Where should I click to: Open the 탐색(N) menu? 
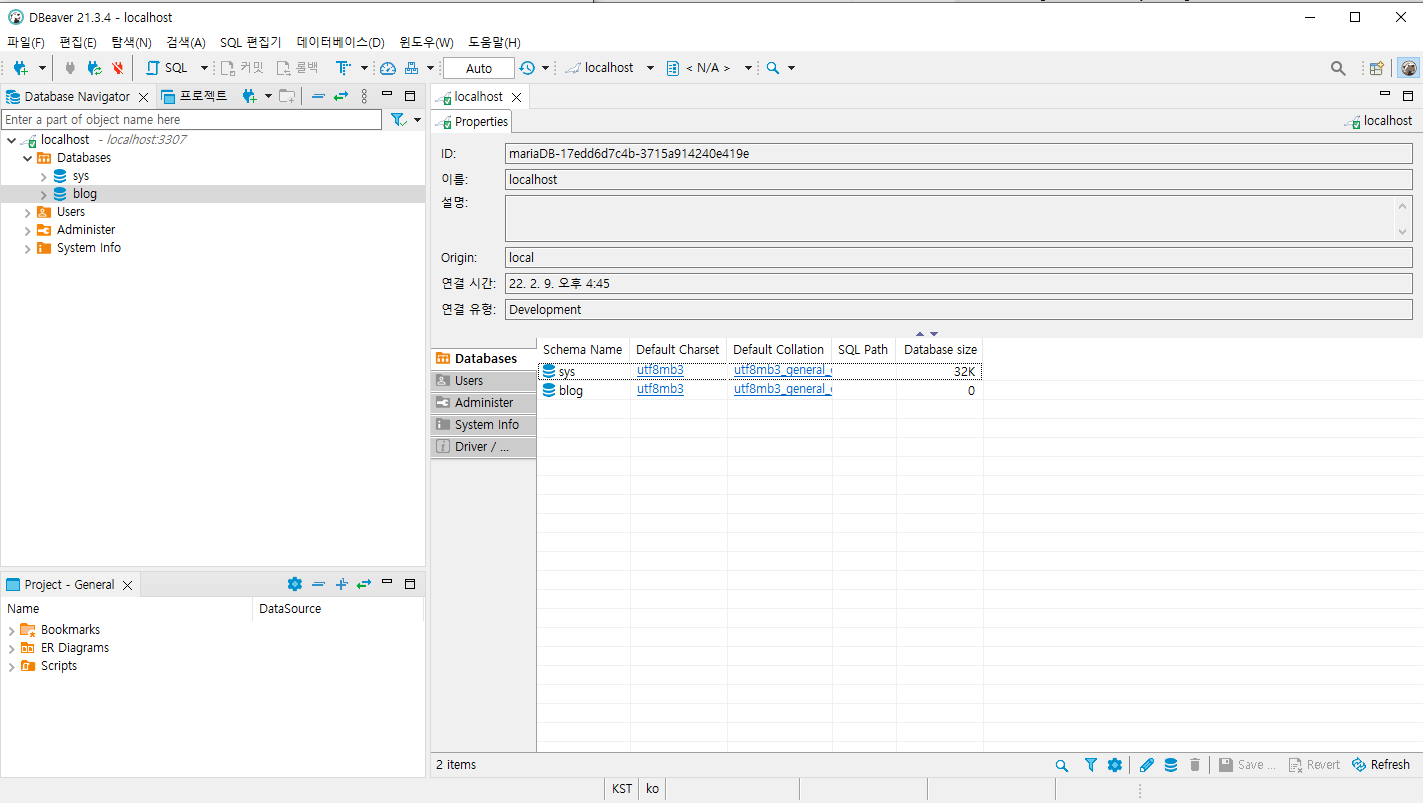[131, 42]
